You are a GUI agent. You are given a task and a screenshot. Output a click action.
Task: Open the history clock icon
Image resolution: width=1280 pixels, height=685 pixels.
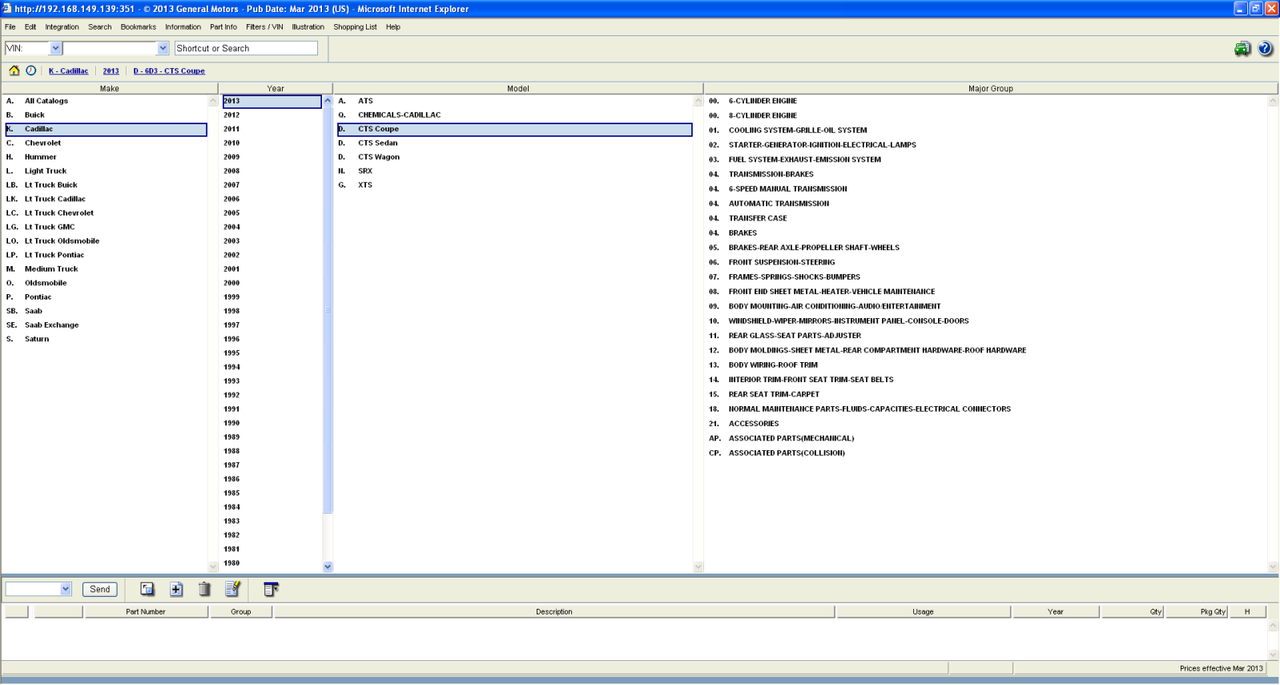[x=31, y=71]
